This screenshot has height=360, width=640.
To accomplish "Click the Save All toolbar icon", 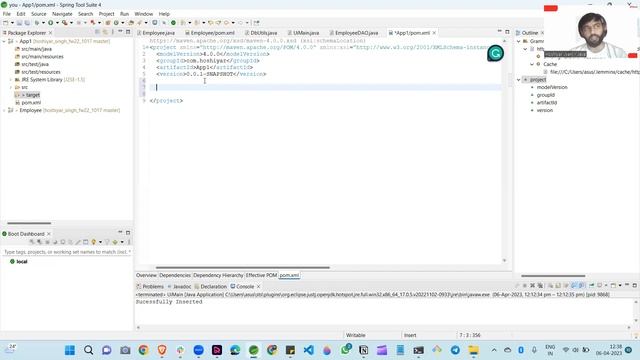I will (27, 23).
